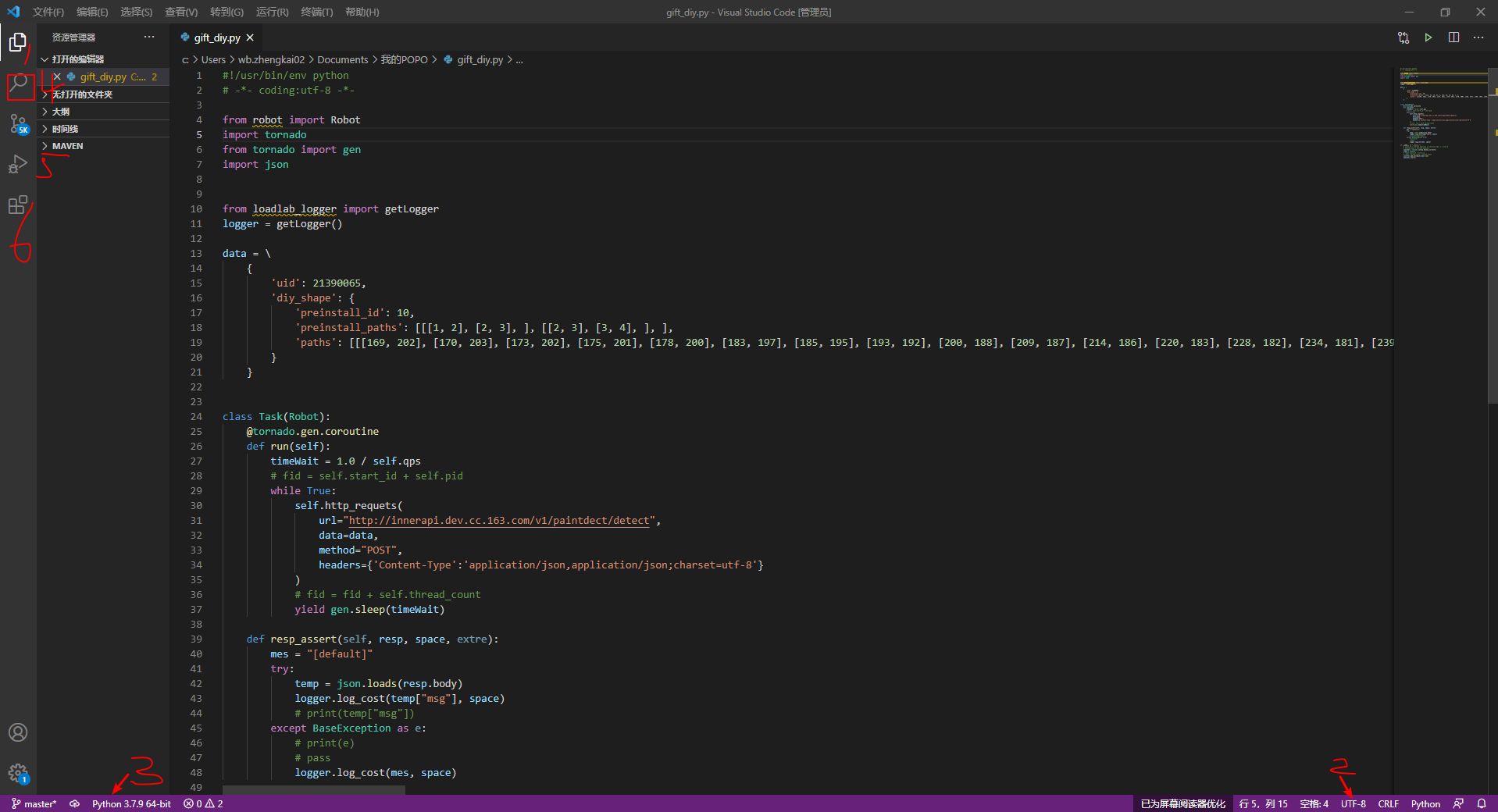Change the UTF-8 file encoding

(1353, 803)
